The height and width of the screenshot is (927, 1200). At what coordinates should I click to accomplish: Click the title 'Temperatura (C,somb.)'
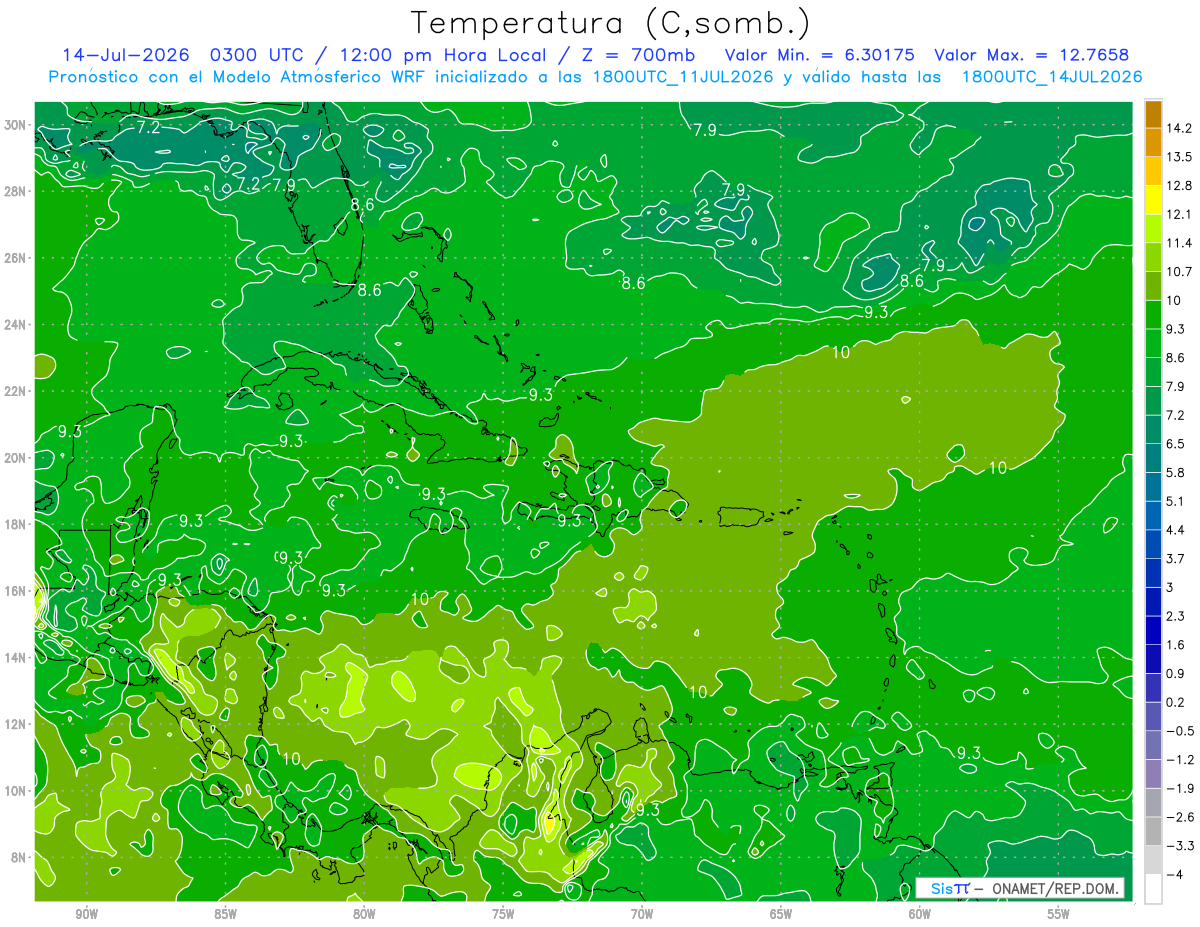point(611,23)
